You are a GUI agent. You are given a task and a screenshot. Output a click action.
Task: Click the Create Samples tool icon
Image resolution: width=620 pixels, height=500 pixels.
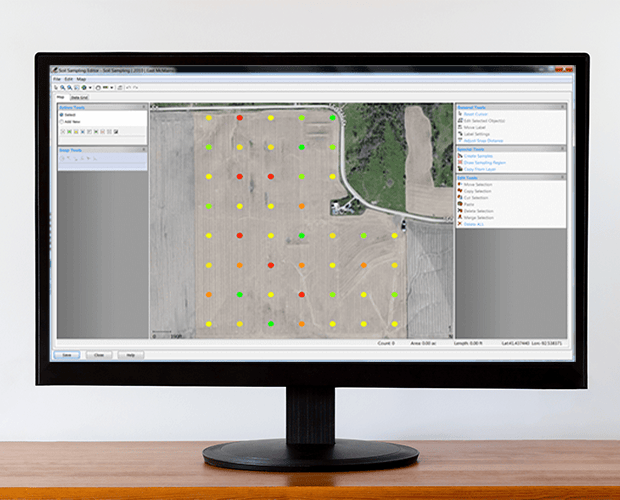460,156
